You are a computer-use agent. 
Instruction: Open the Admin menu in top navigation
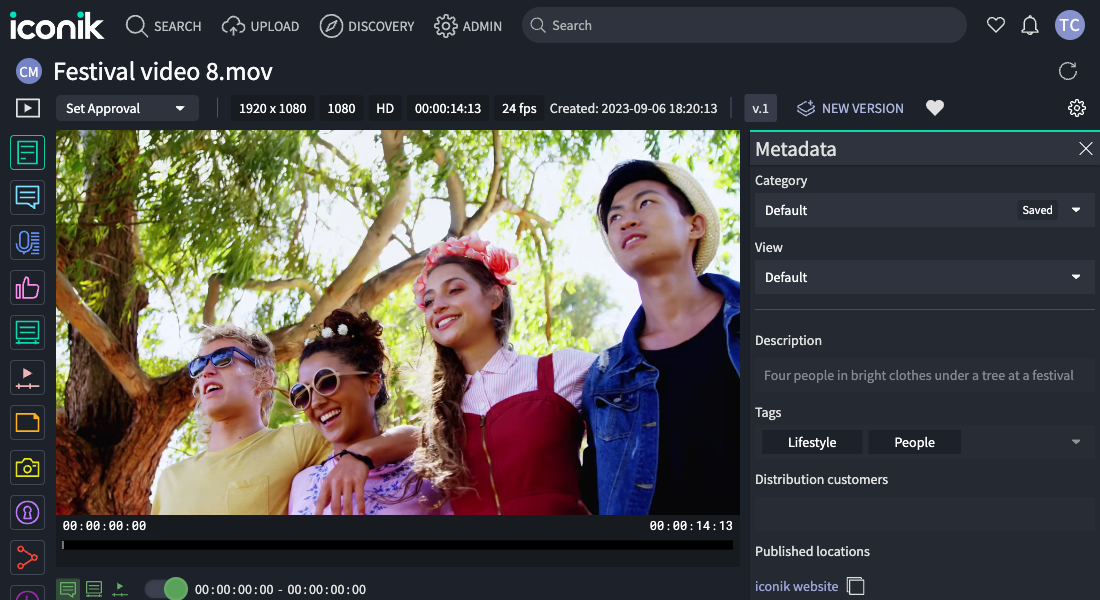pyautogui.click(x=468, y=26)
